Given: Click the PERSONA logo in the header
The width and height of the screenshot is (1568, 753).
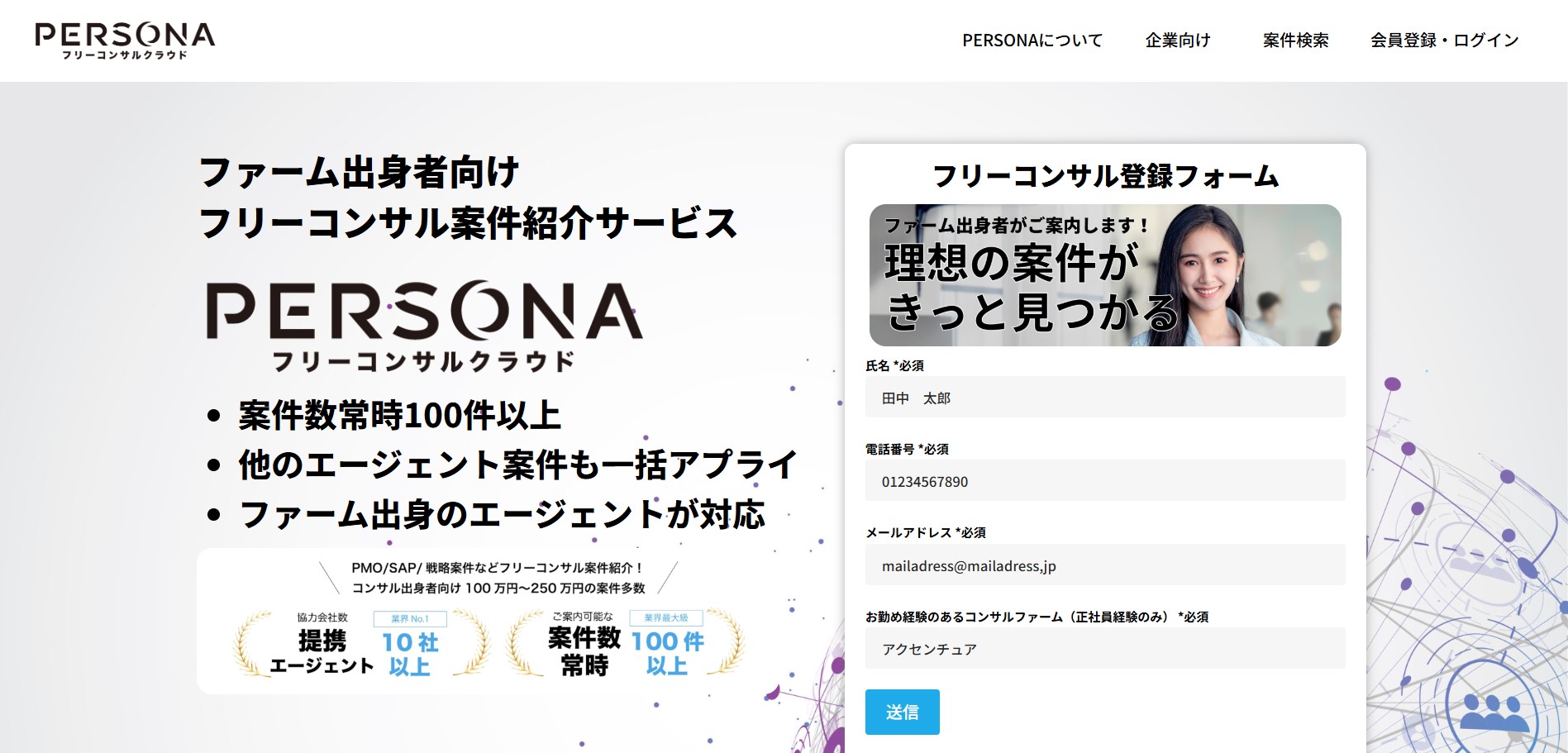Looking at the screenshot, I should click(x=125, y=40).
